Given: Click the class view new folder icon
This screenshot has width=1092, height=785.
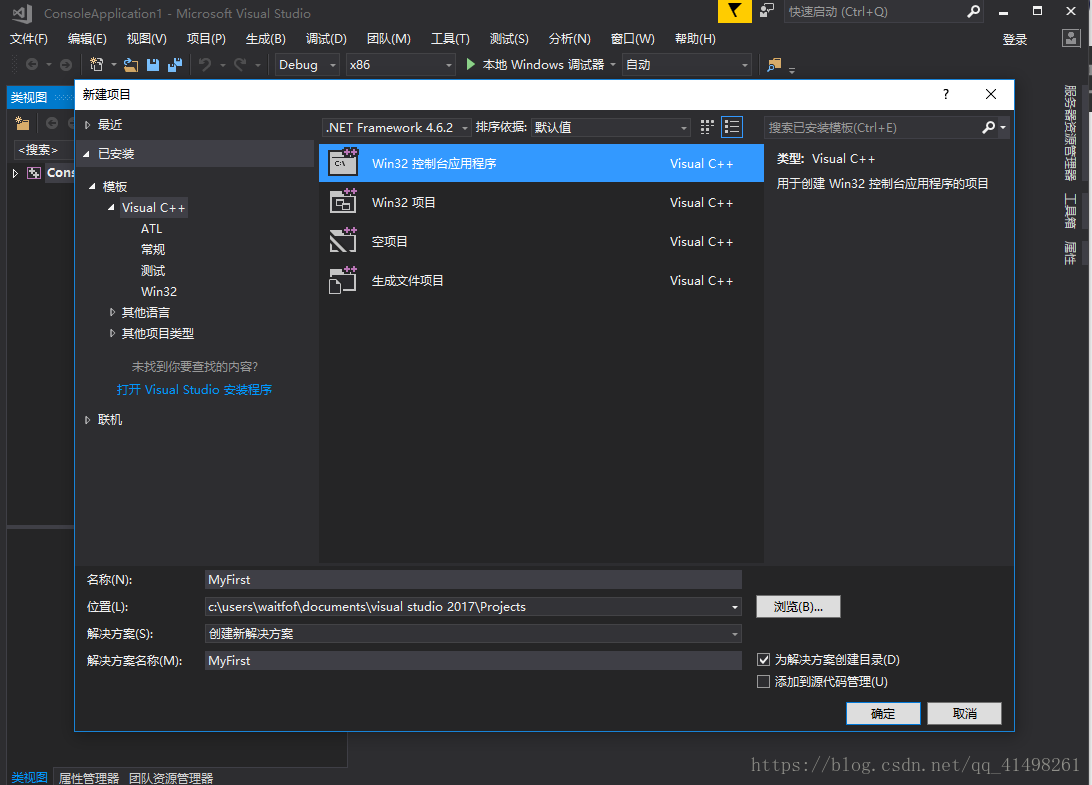Looking at the screenshot, I should tap(22, 123).
